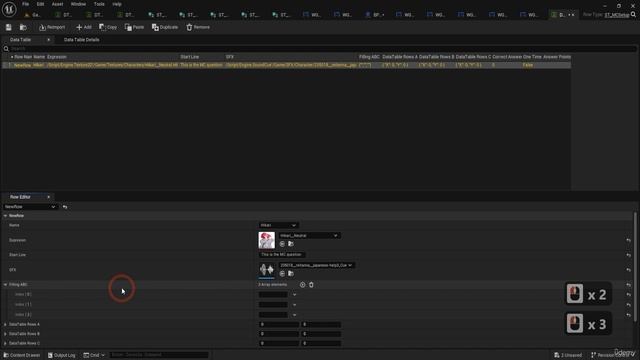Switch to the Data Table tab
Image resolution: width=640 pixels, height=360 pixels.
tap(20, 40)
